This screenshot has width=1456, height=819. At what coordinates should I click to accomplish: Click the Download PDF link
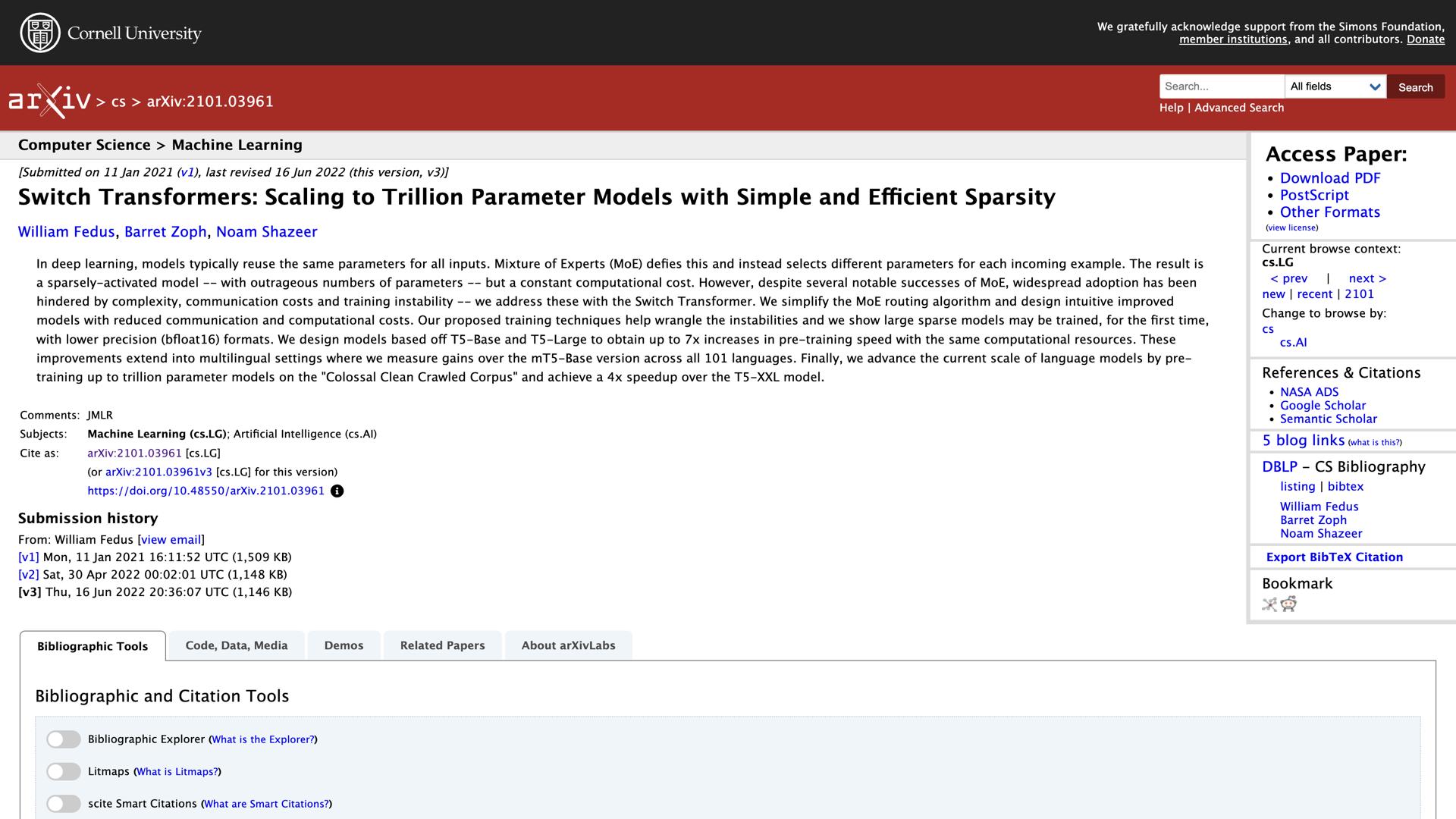1330,178
